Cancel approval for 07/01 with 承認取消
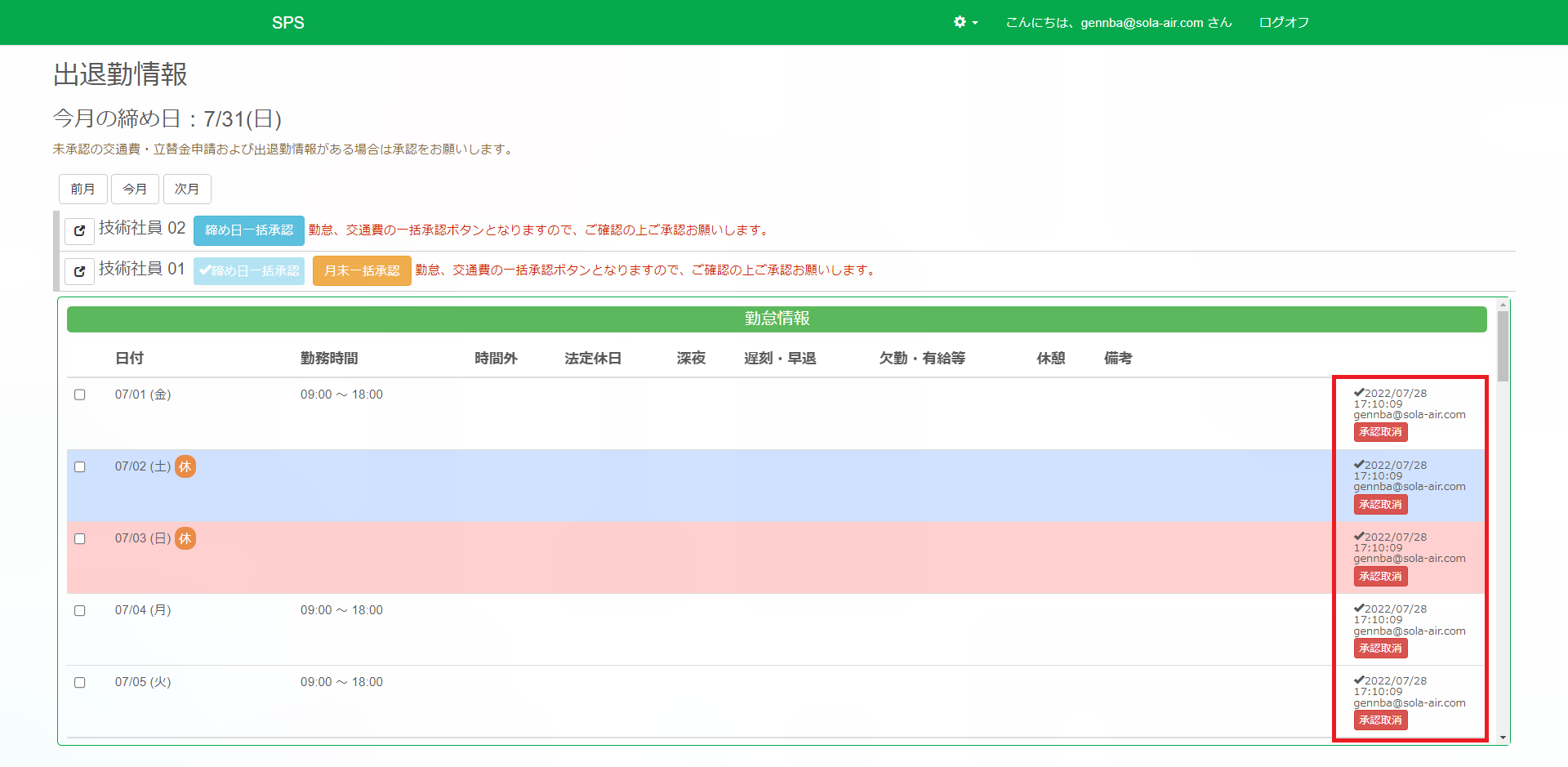1568x767 pixels. point(1380,432)
